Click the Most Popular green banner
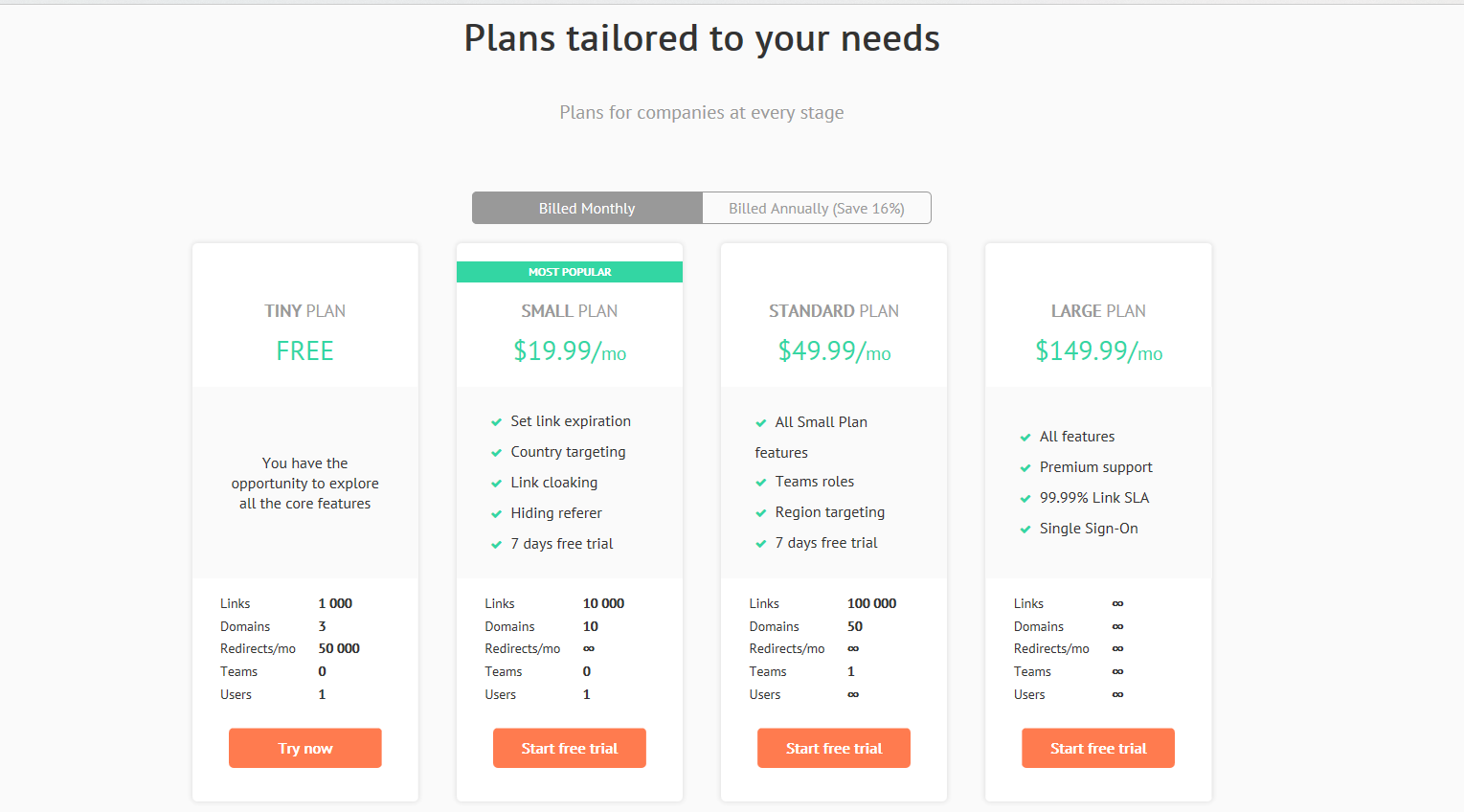Image resolution: width=1464 pixels, height=812 pixels. 570,272
